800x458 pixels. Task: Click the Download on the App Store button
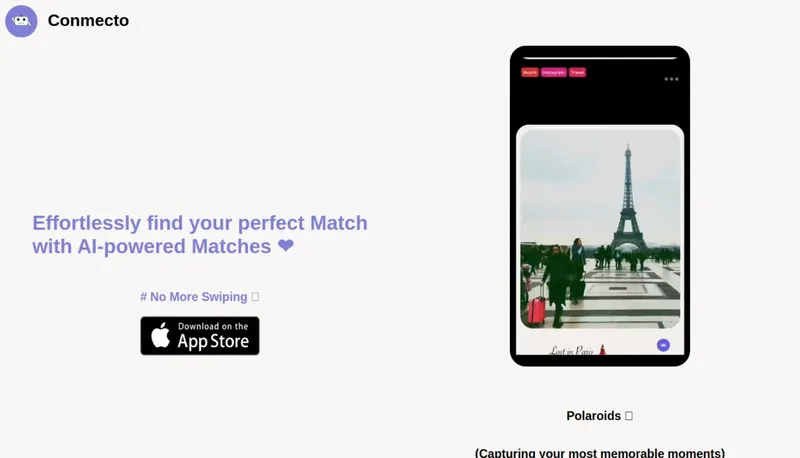coord(200,336)
